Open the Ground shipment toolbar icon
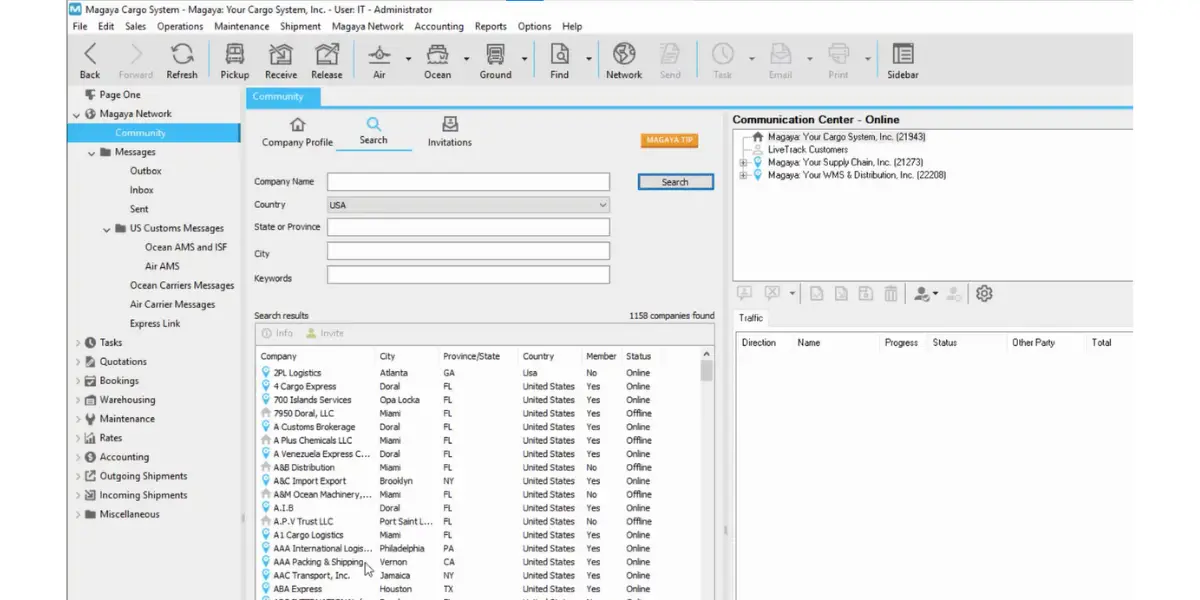 (x=496, y=60)
